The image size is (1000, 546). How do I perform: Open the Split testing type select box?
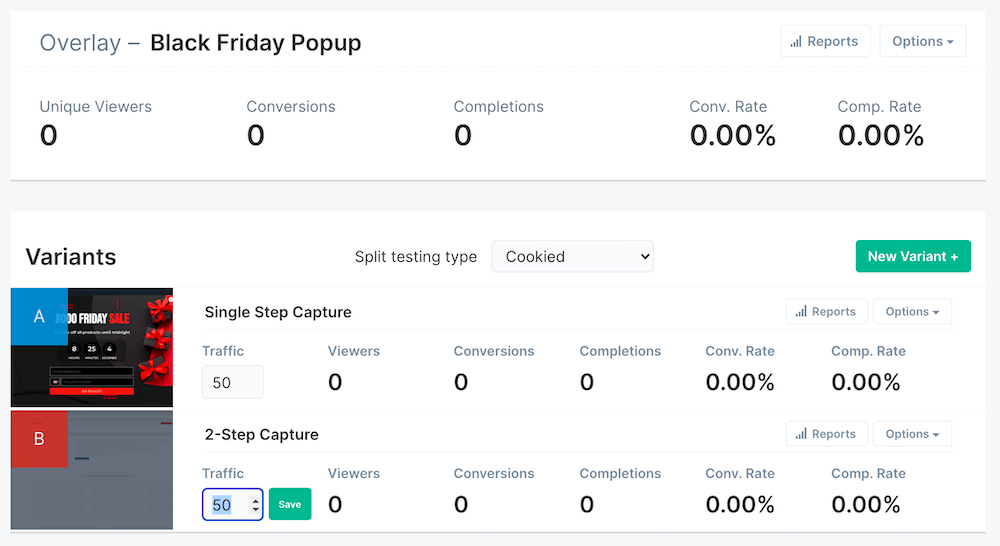pyautogui.click(x=572, y=257)
